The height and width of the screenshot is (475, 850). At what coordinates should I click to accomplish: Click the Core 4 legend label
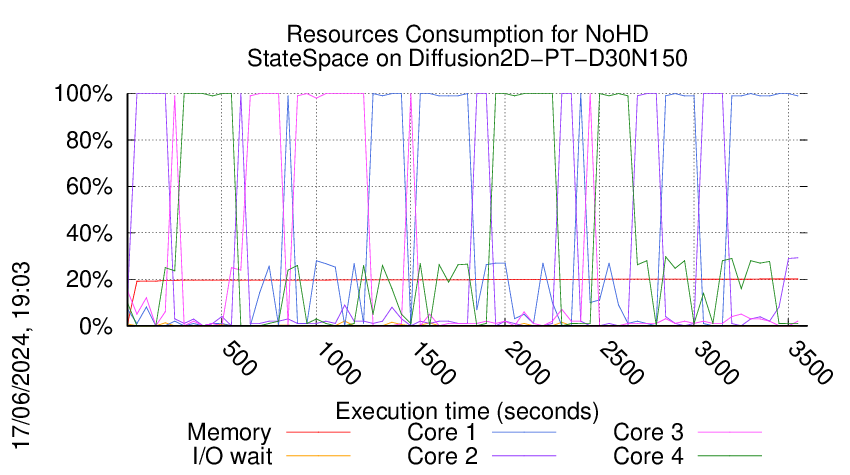pos(648,456)
